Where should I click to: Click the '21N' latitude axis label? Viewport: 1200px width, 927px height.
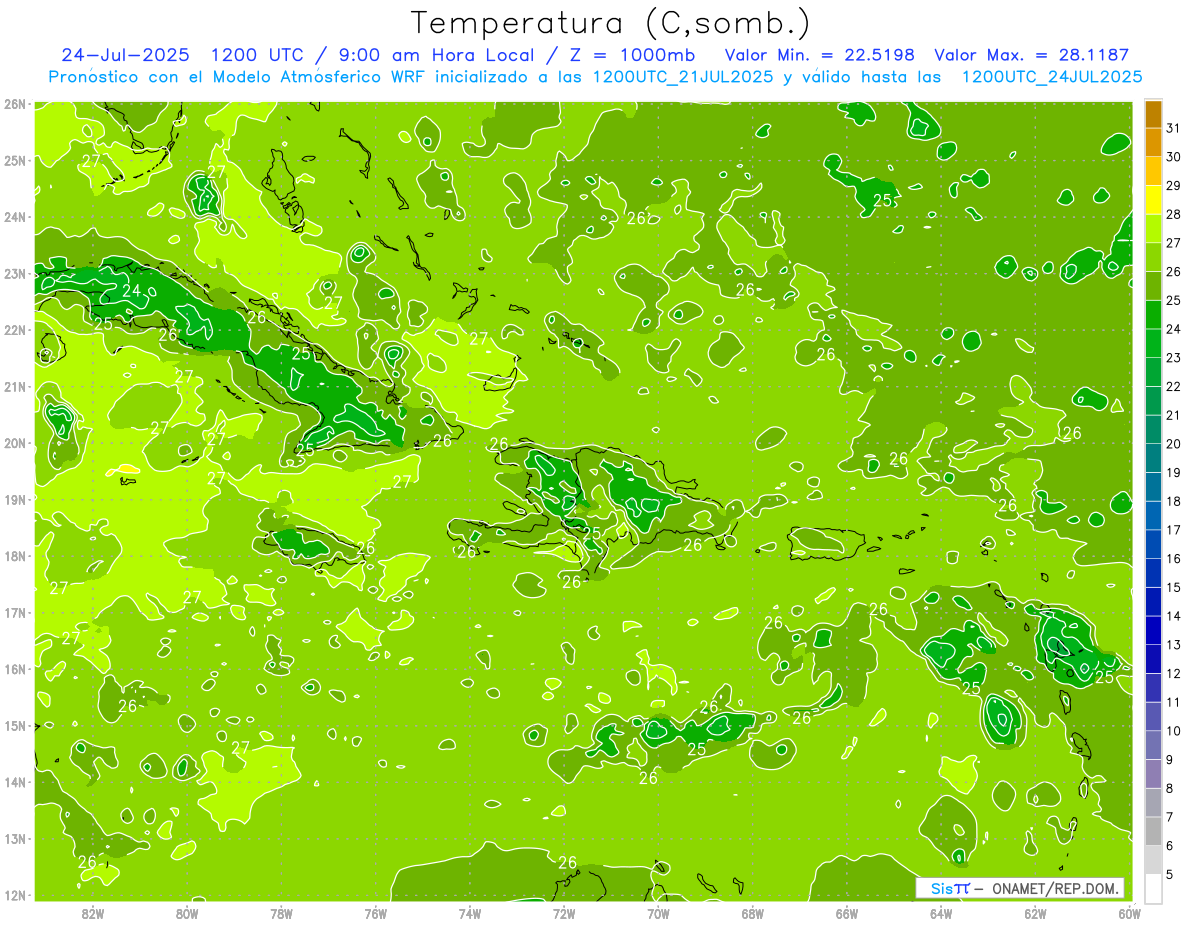[15, 386]
